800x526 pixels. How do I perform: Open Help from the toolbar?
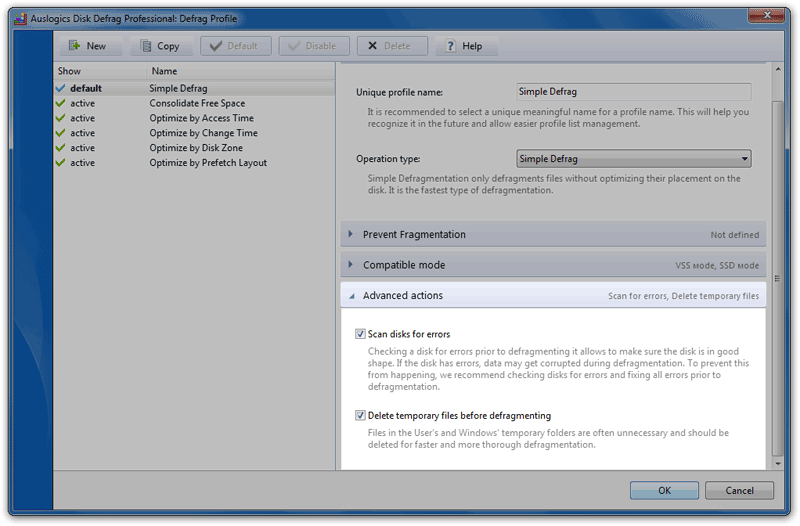click(466, 46)
